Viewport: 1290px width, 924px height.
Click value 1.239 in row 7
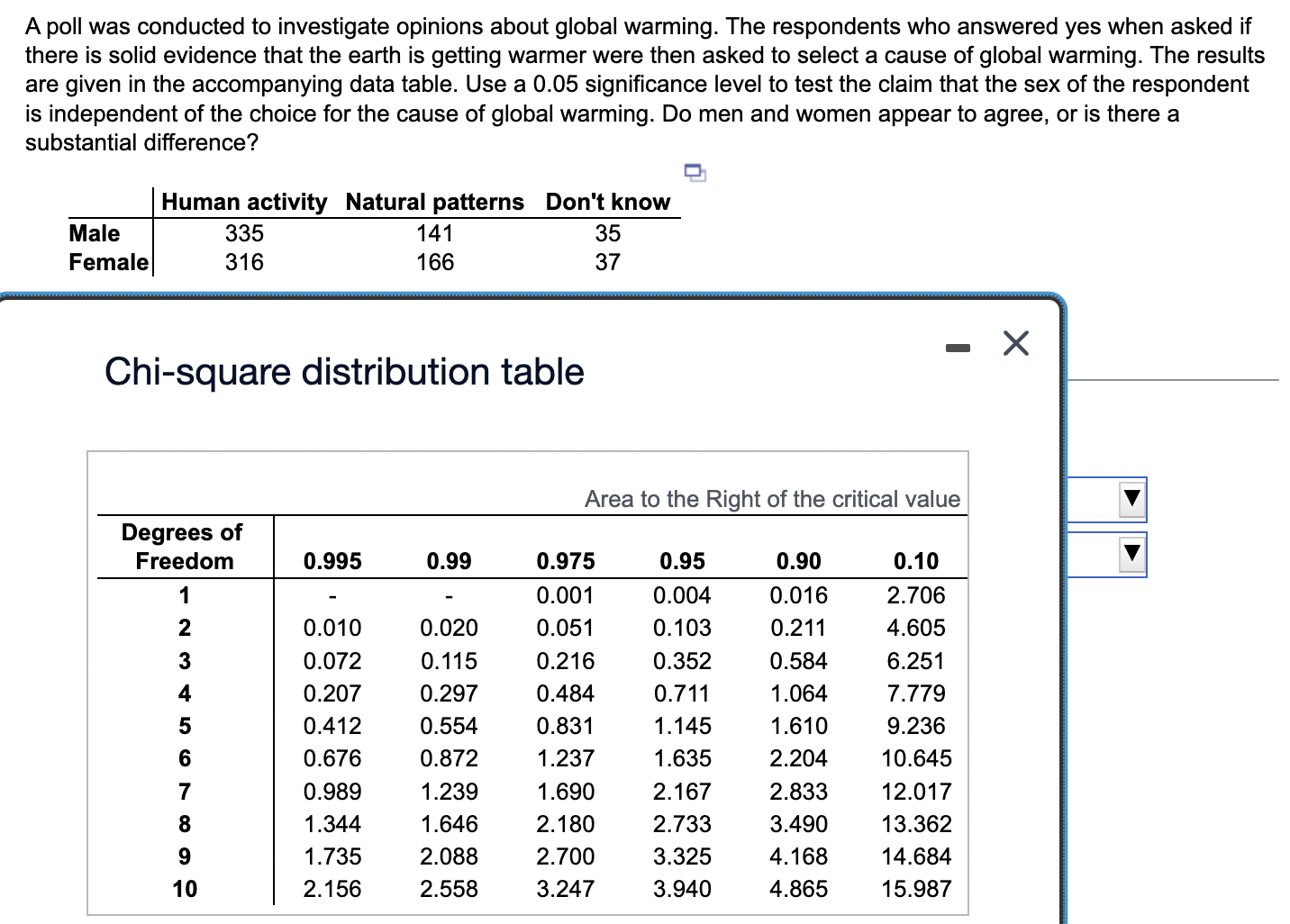[449, 792]
